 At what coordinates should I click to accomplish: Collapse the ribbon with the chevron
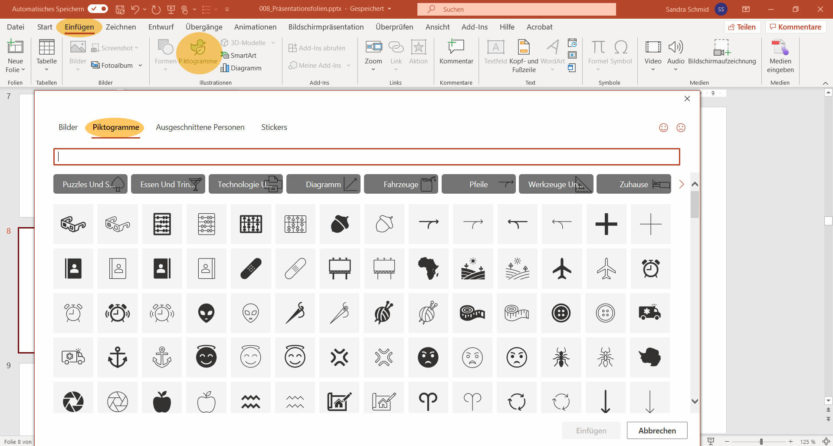pos(825,83)
